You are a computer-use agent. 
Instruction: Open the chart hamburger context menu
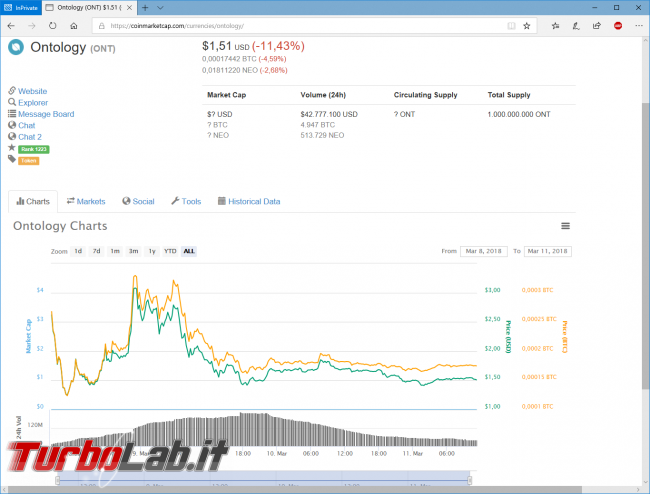pyautogui.click(x=565, y=226)
